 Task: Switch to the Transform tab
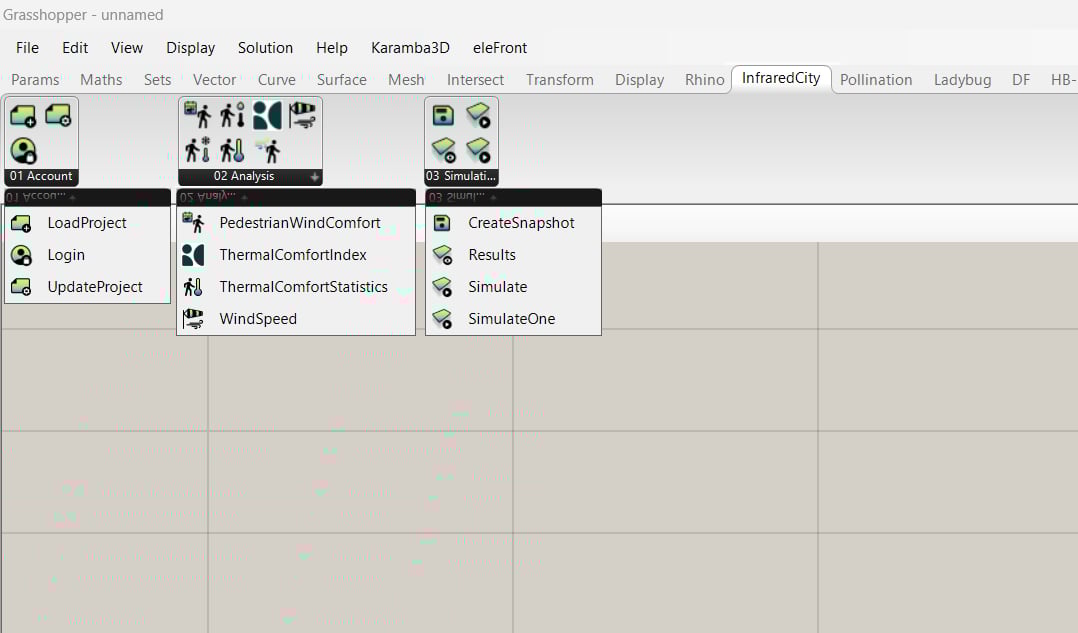[560, 80]
